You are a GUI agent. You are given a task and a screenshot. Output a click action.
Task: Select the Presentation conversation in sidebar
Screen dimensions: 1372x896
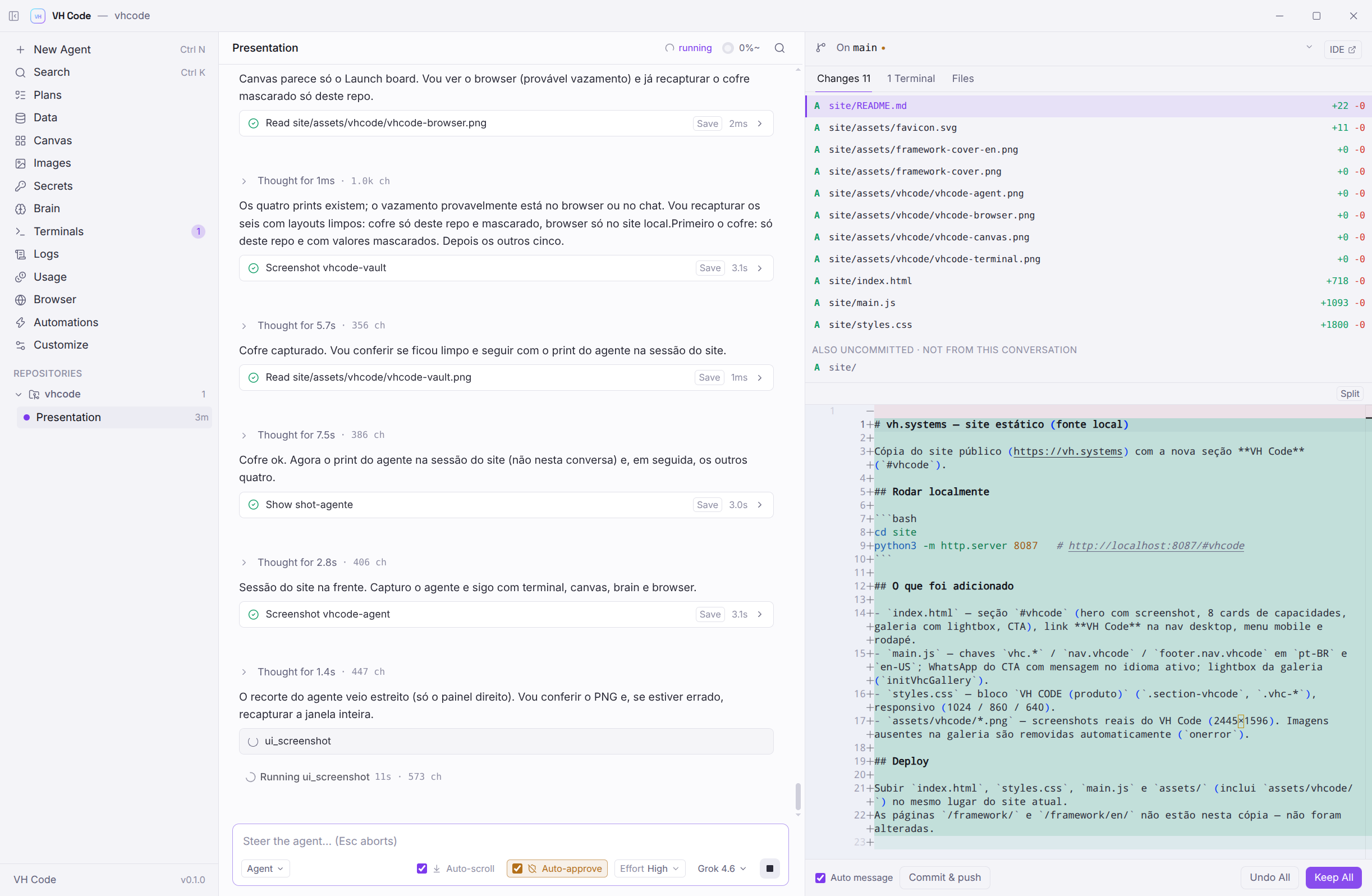(x=114, y=418)
